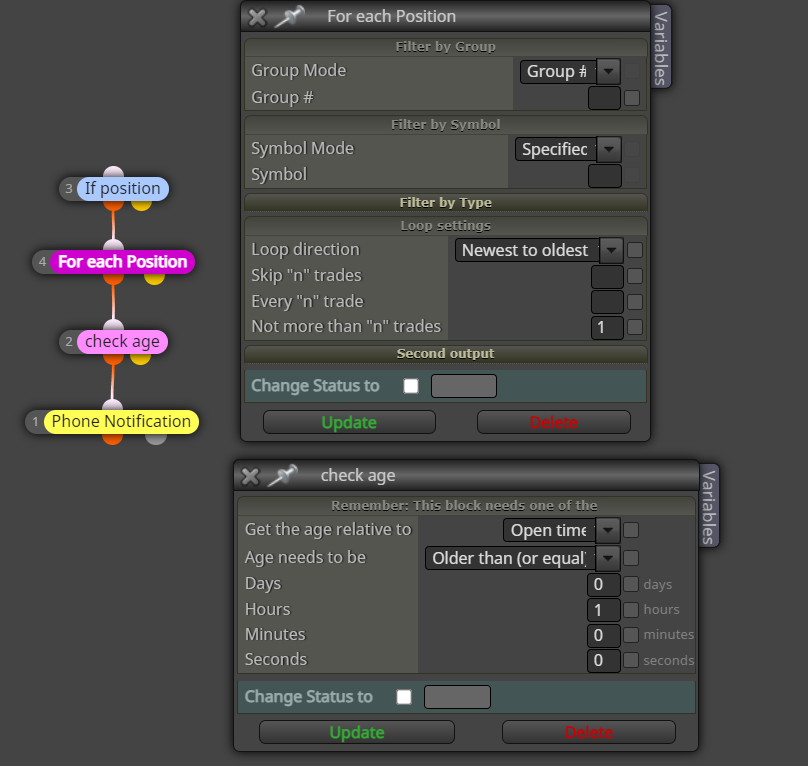Open Group Mode dropdown
Image resolution: width=808 pixels, height=766 pixels.
click(570, 72)
